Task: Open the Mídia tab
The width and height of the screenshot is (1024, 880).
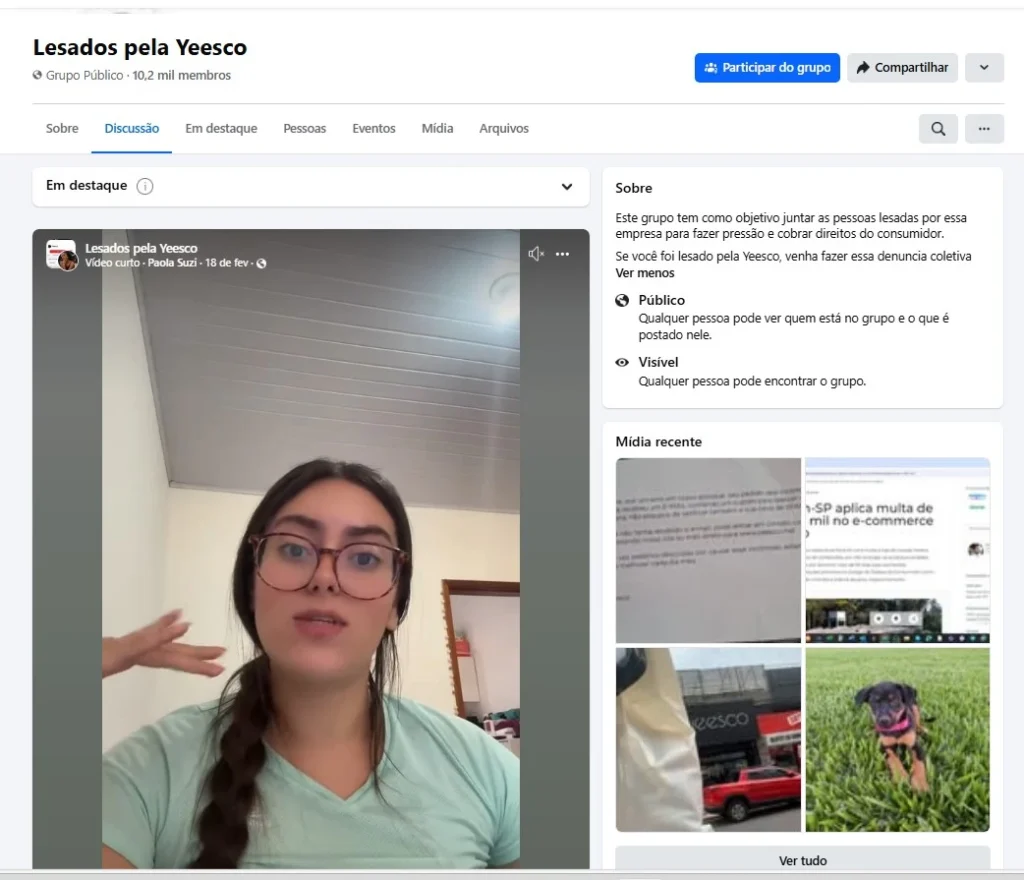Action: coord(437,129)
